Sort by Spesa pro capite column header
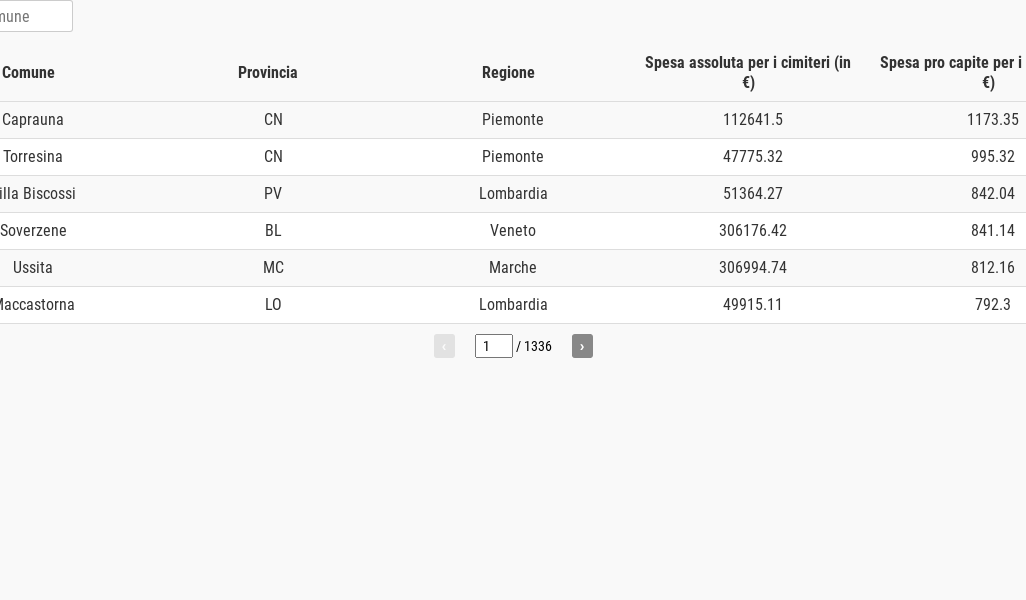 pos(953,73)
